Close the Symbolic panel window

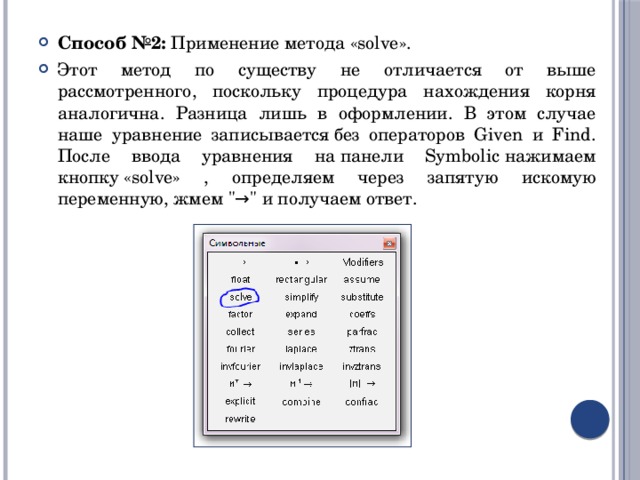[x=389, y=244]
